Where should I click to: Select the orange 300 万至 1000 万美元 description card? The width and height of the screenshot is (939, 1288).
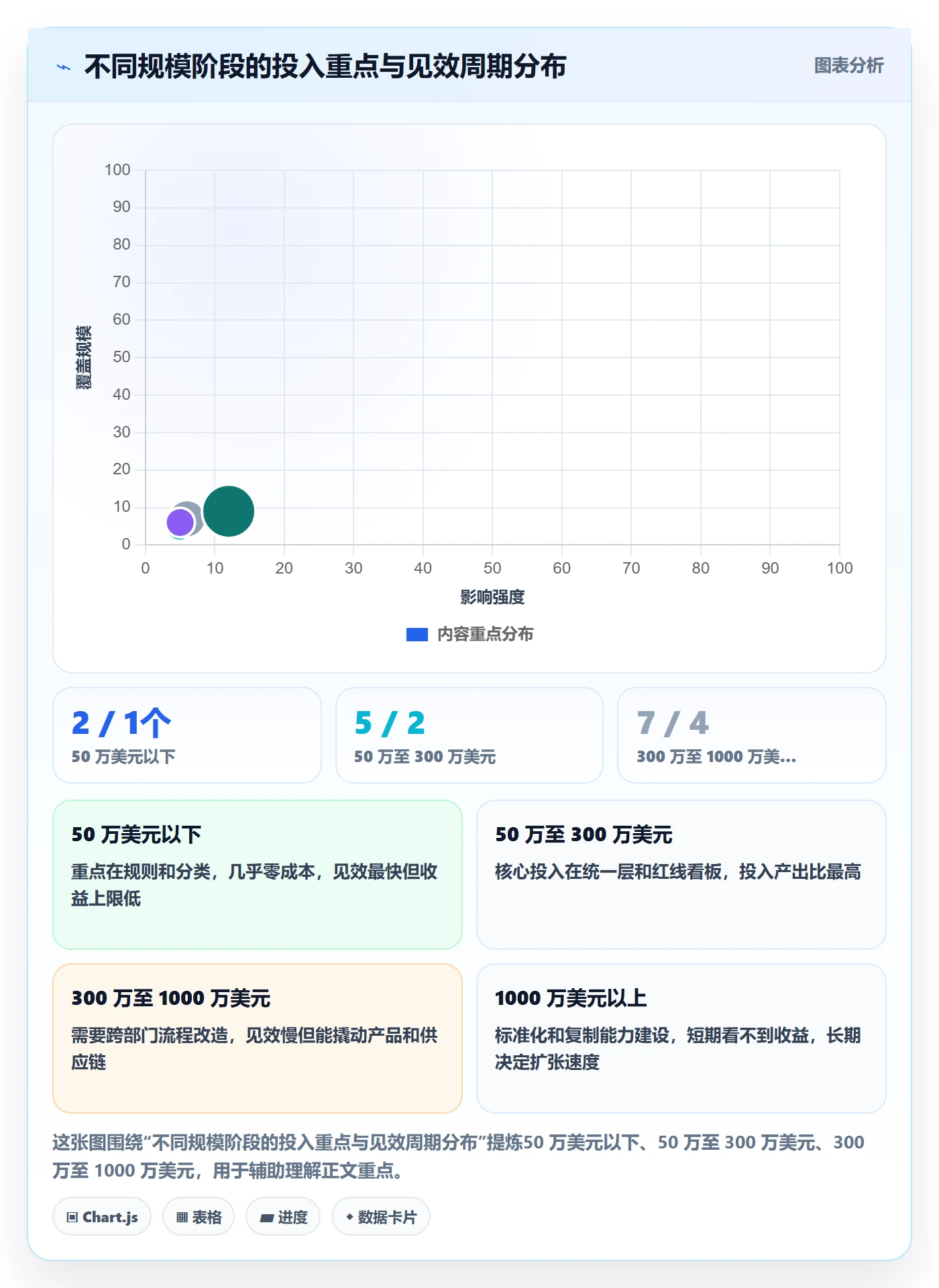[x=258, y=1038]
